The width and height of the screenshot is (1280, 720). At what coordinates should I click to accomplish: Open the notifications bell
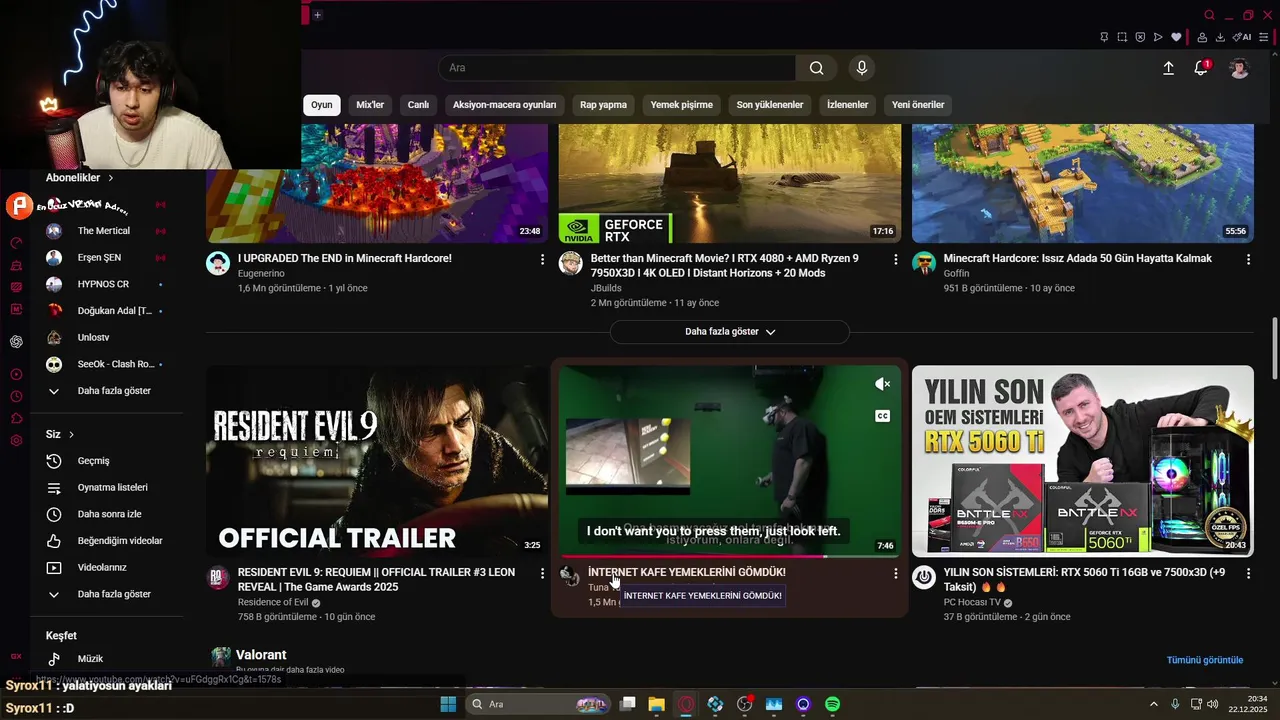click(x=1201, y=68)
